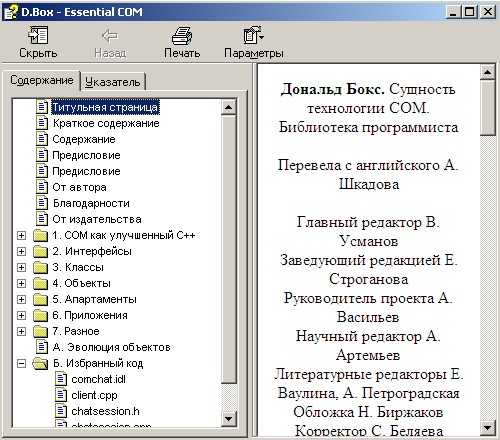Click the page icon beside От издательства

[x=42, y=219]
